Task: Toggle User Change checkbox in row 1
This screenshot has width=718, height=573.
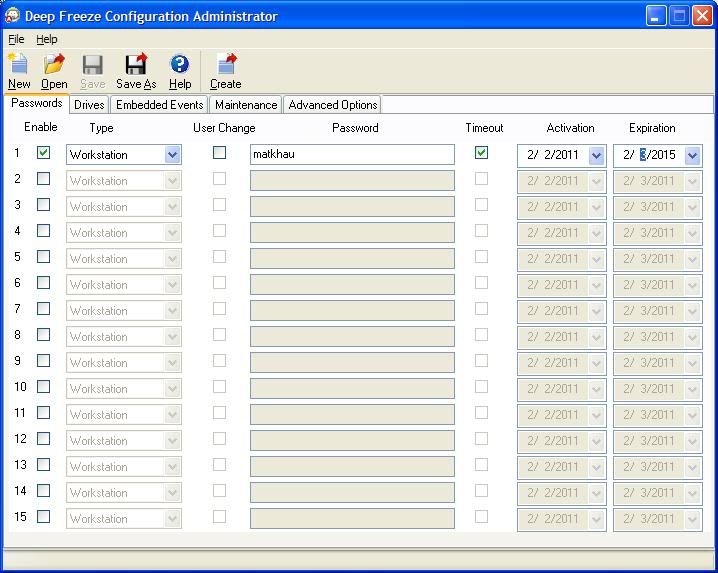Action: [219, 153]
